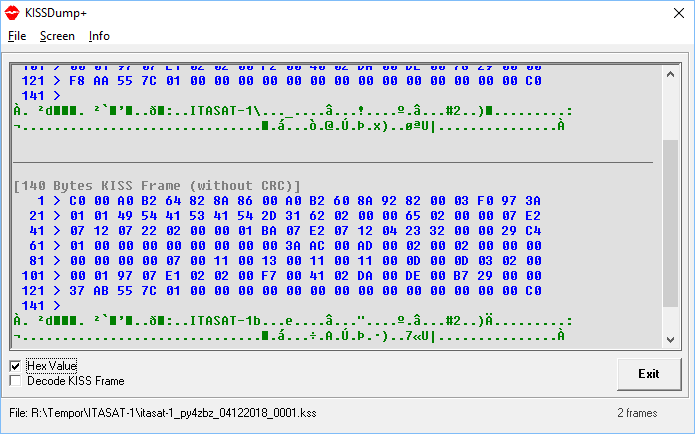Click the Exit button
This screenshot has height=434, width=695.
[649, 374]
